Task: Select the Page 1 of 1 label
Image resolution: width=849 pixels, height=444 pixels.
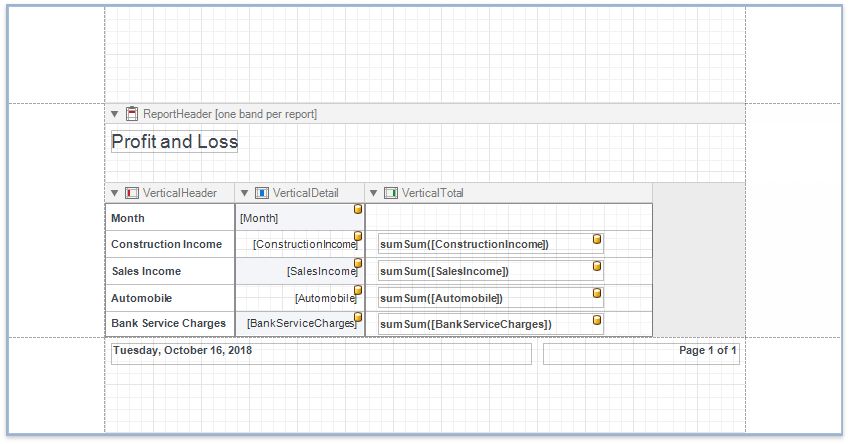Action: click(x=641, y=354)
